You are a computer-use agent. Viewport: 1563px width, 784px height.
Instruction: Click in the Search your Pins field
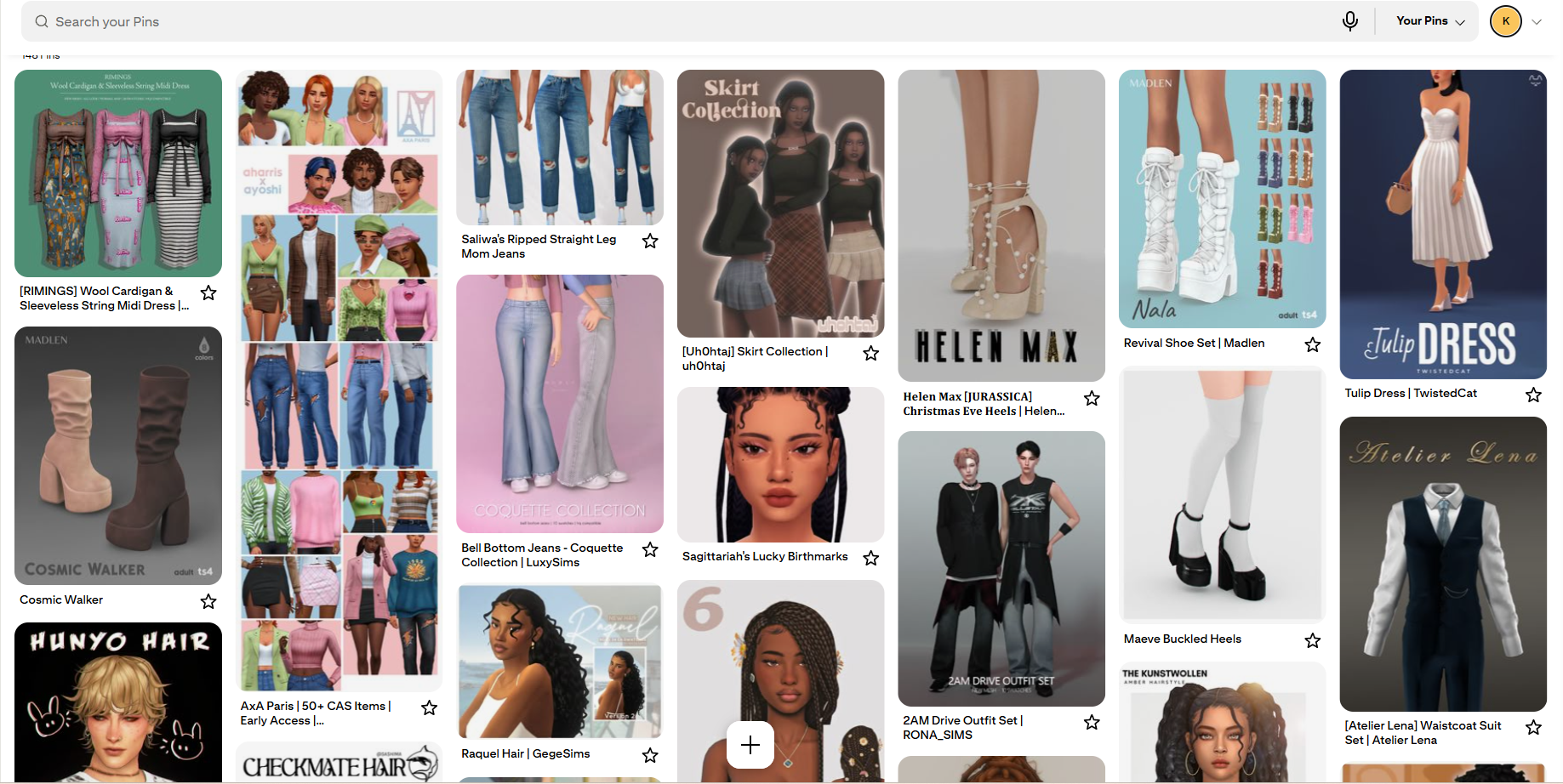click(x=681, y=21)
